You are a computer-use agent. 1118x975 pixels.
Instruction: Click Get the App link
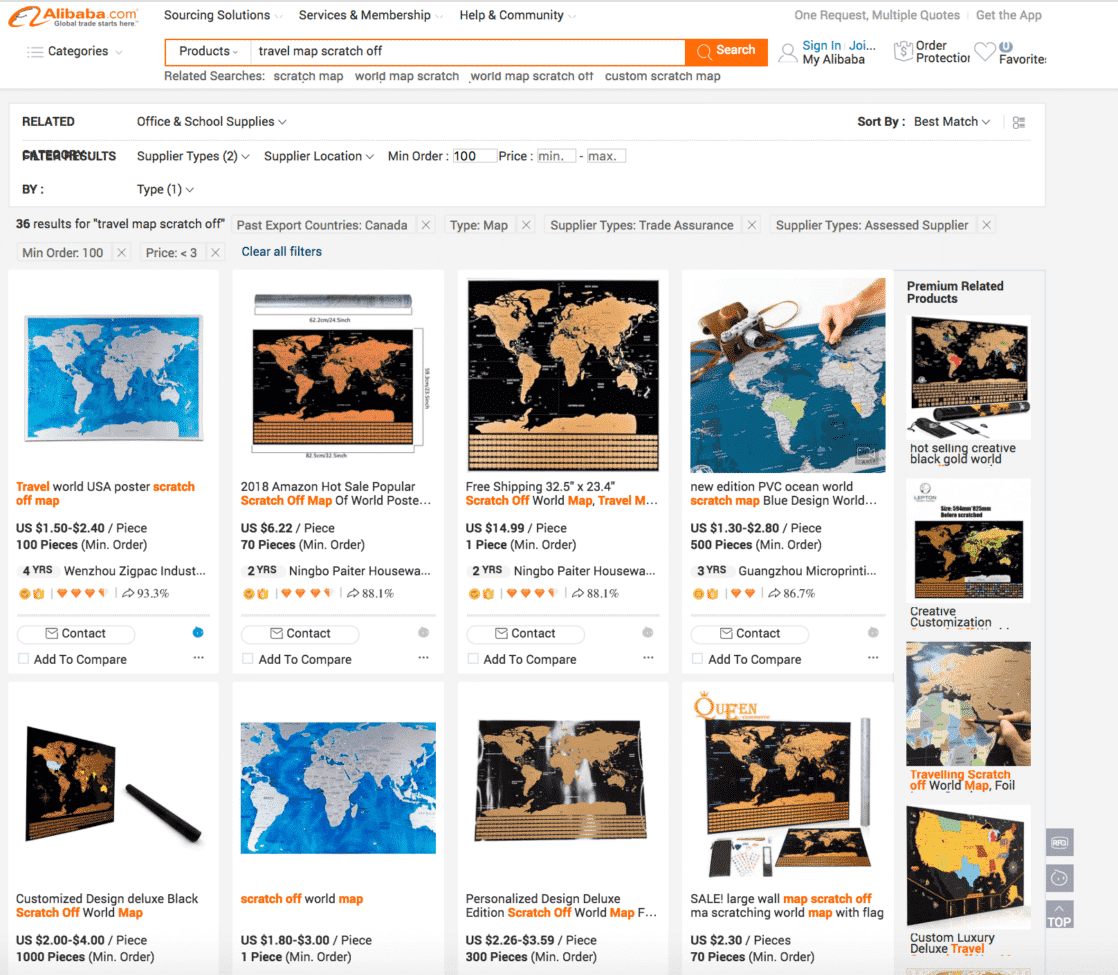(x=1008, y=15)
